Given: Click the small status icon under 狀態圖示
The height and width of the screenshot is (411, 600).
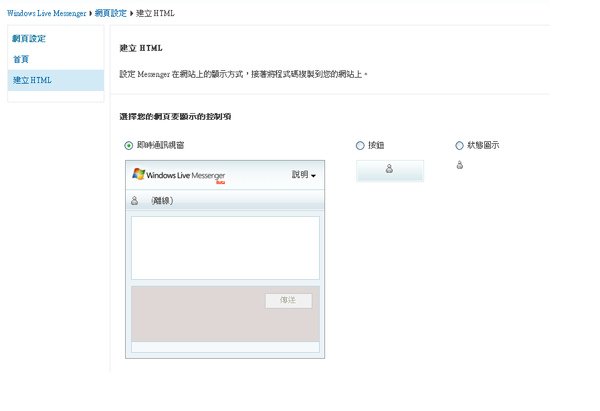Looking at the screenshot, I should (460, 165).
